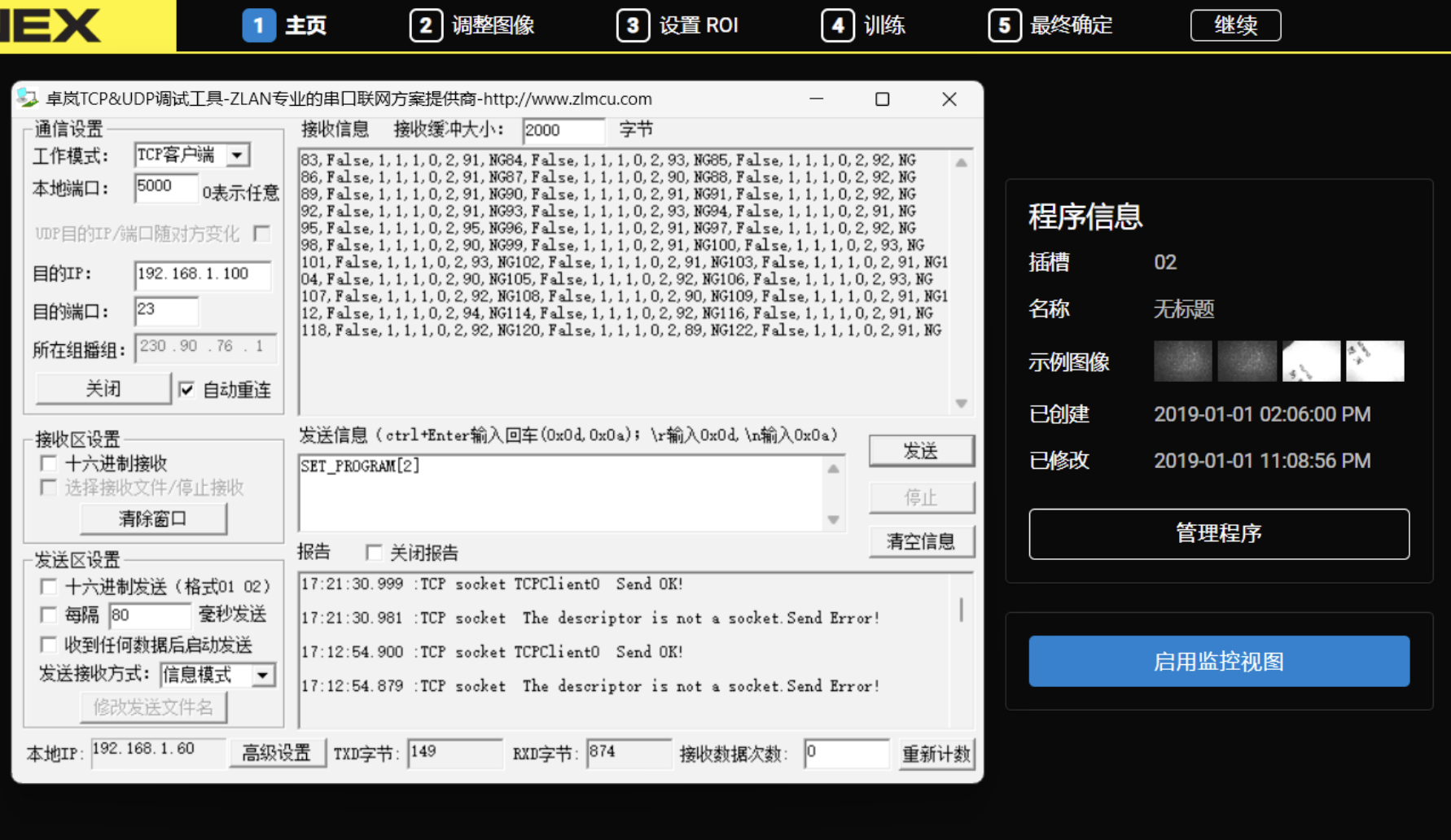Expand the 发送接收方式 信息模式 dropdown
This screenshot has width=1451, height=840.
point(262,675)
